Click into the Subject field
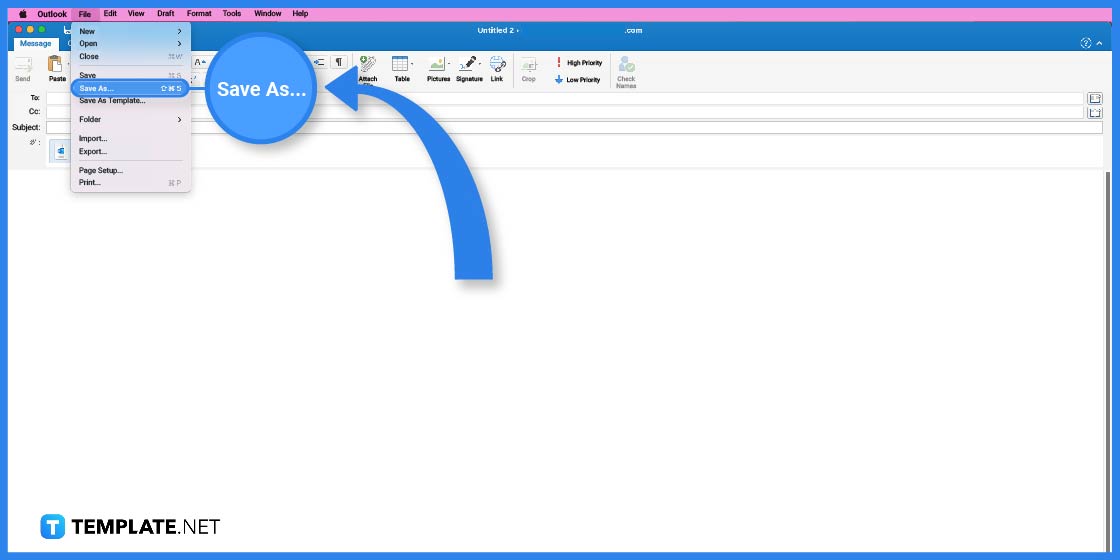 click(x=570, y=128)
